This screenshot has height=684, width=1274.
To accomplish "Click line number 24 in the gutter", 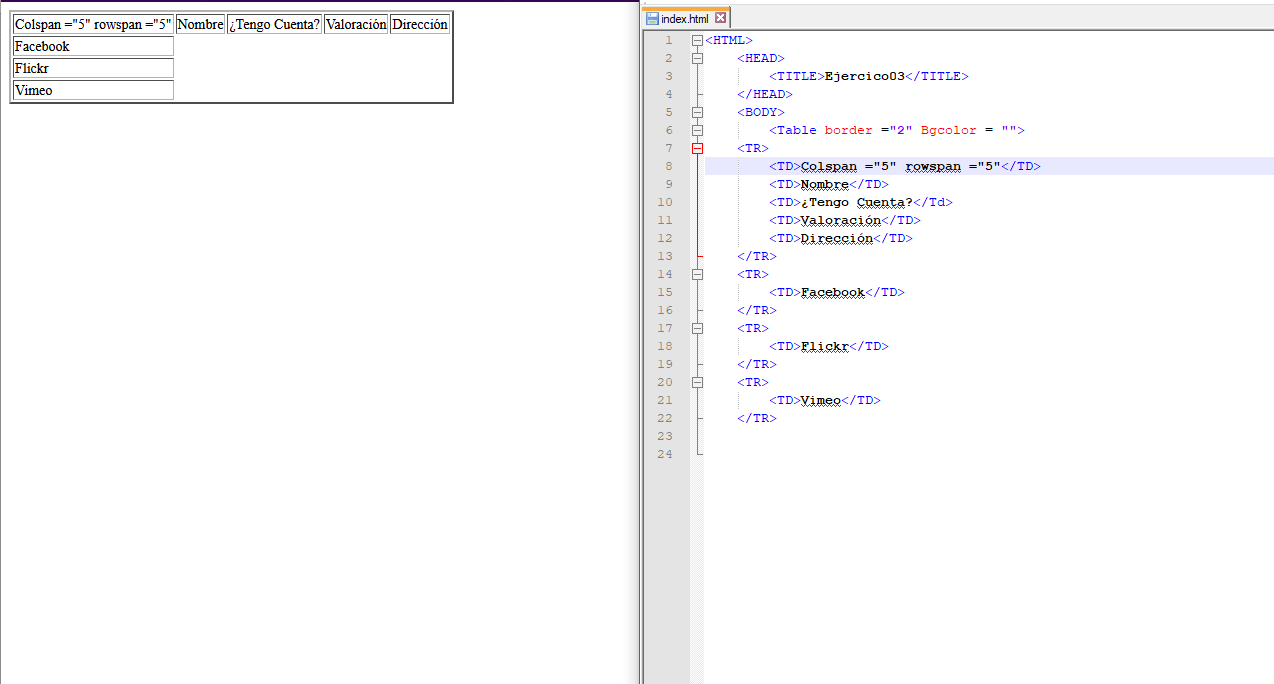I will (666, 454).
